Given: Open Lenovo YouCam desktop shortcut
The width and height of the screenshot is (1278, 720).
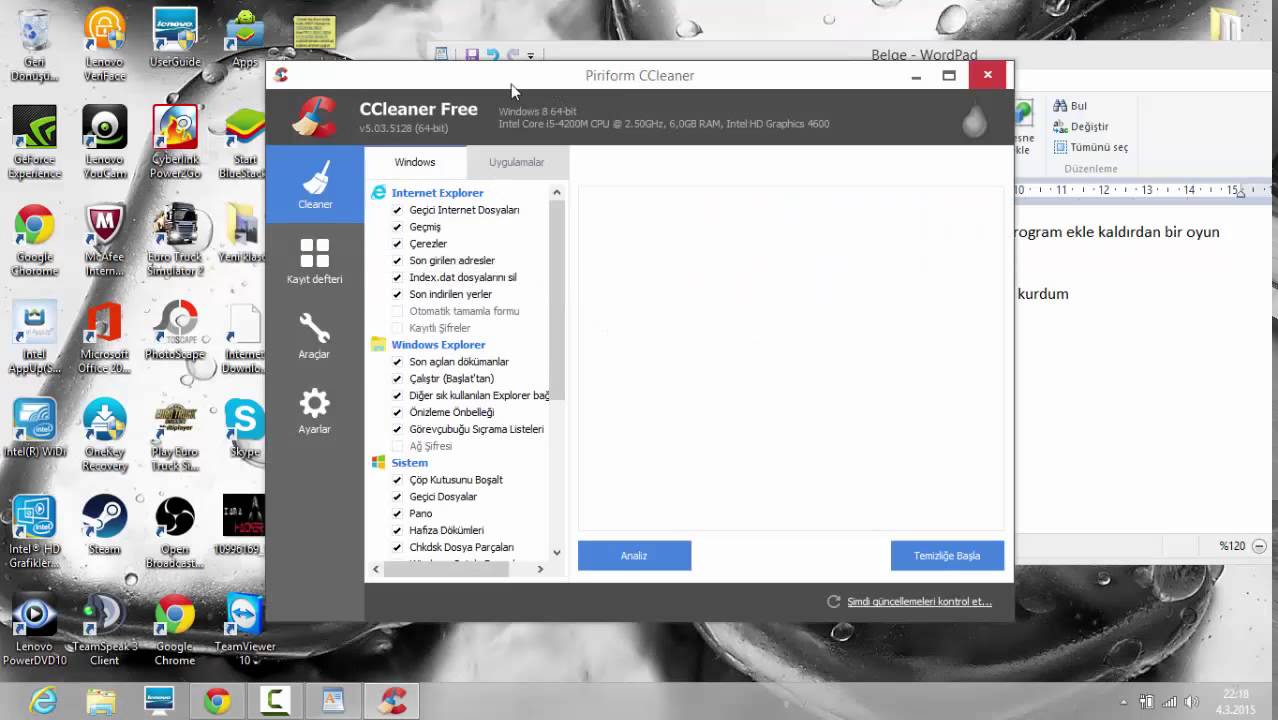Looking at the screenshot, I should coord(105,142).
